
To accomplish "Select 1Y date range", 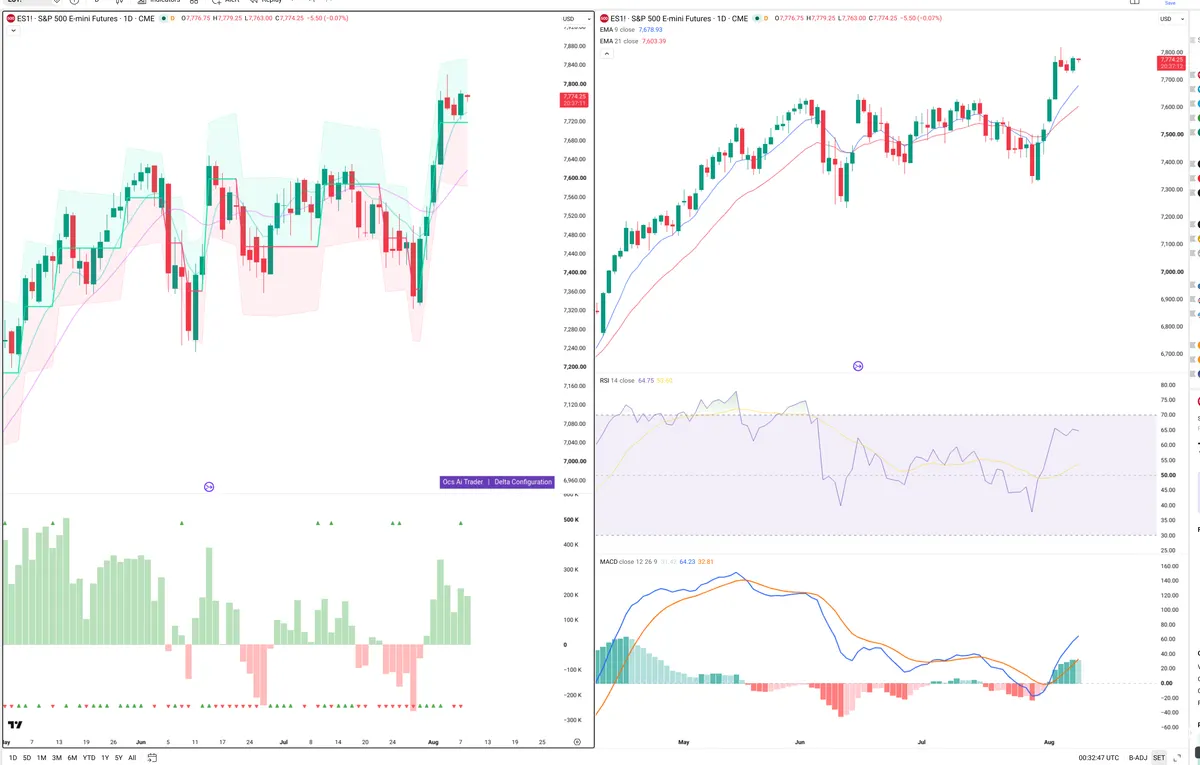I will [x=105, y=758].
